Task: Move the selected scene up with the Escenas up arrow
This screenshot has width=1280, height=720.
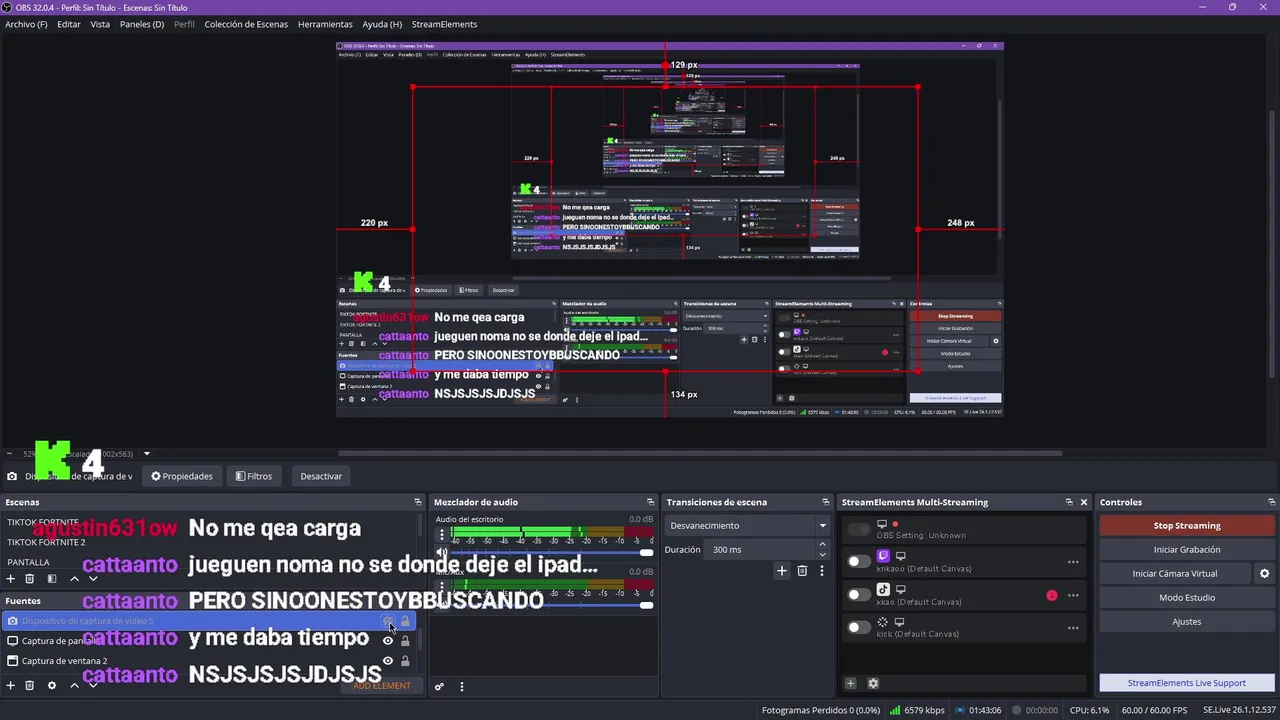Action: (74, 578)
